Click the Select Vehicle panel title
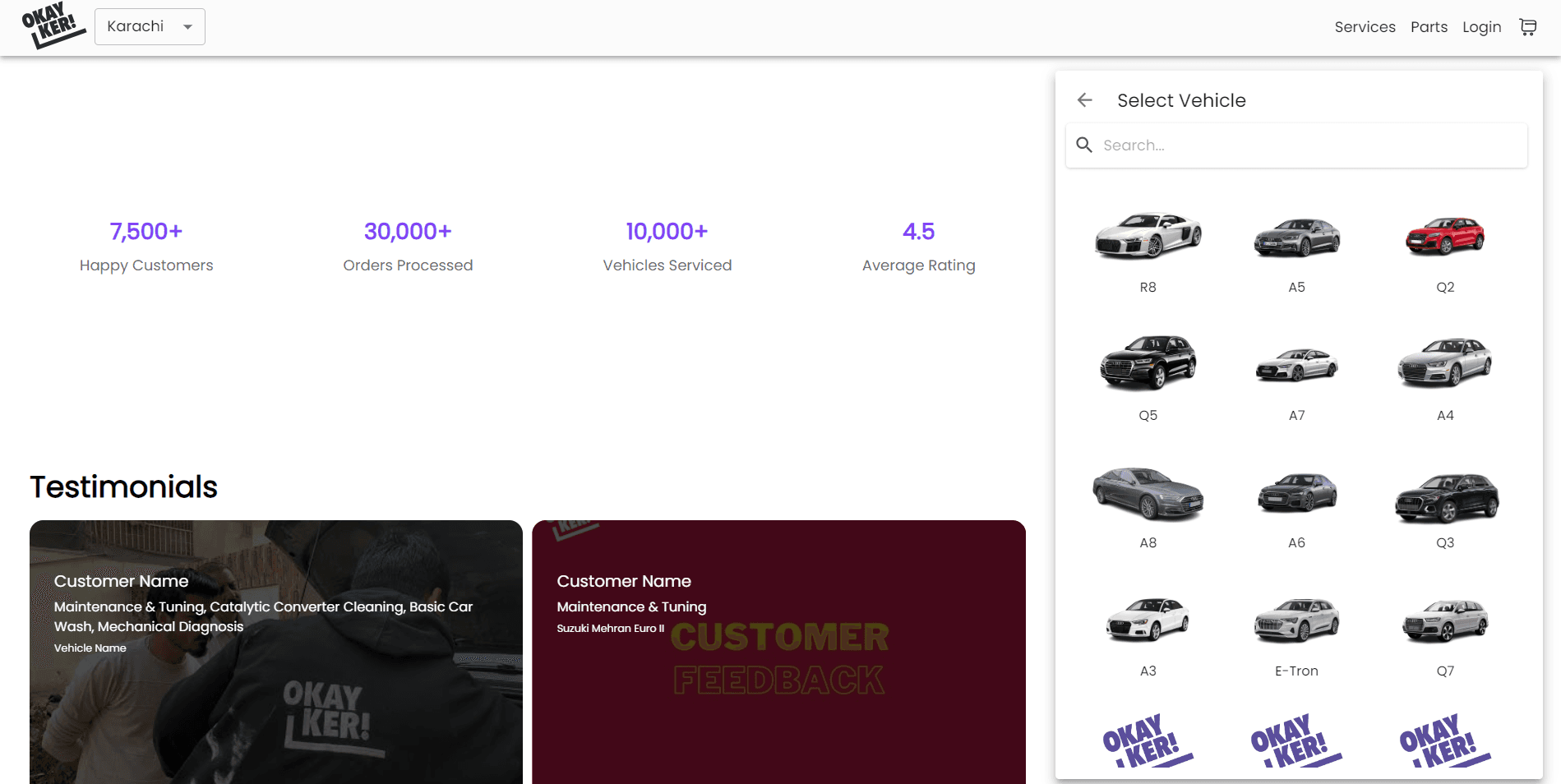This screenshot has width=1561, height=784. pyautogui.click(x=1181, y=100)
